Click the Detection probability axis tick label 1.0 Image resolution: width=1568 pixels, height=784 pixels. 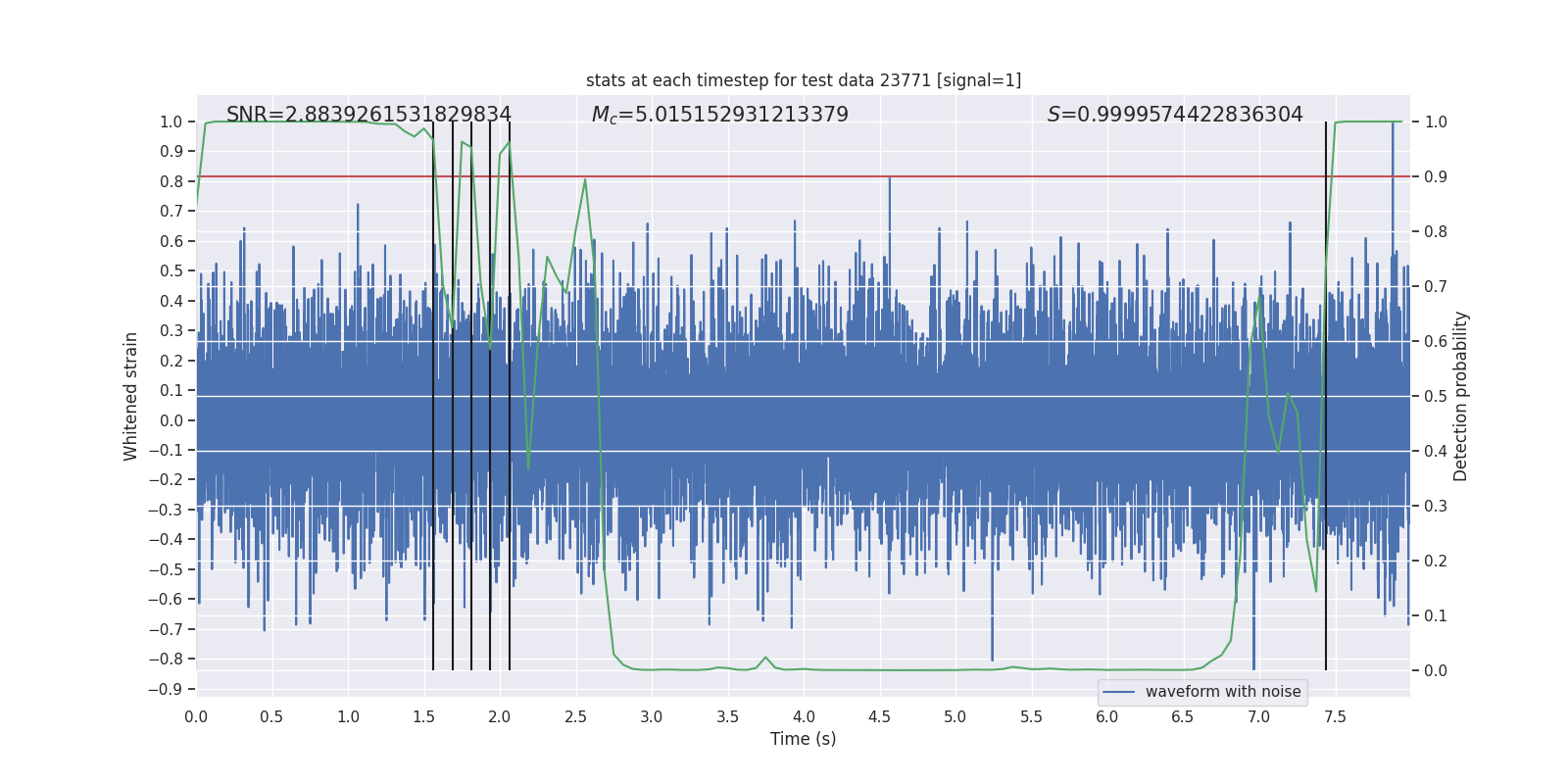(x=1436, y=122)
